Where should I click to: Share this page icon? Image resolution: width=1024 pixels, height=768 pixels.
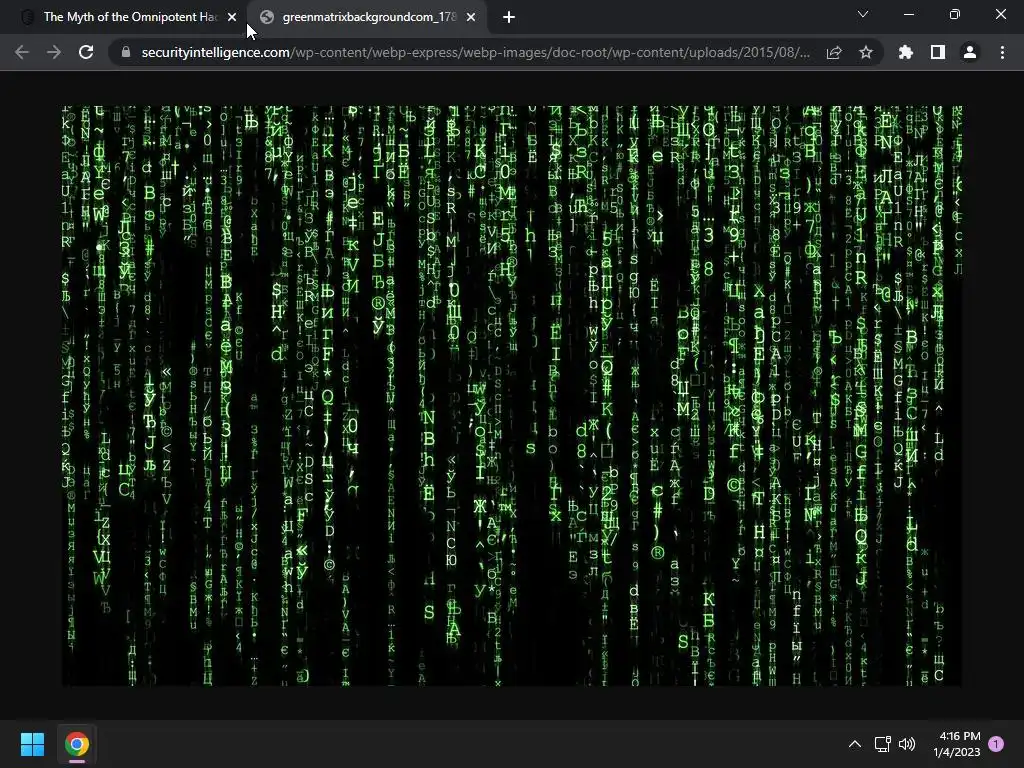click(834, 52)
